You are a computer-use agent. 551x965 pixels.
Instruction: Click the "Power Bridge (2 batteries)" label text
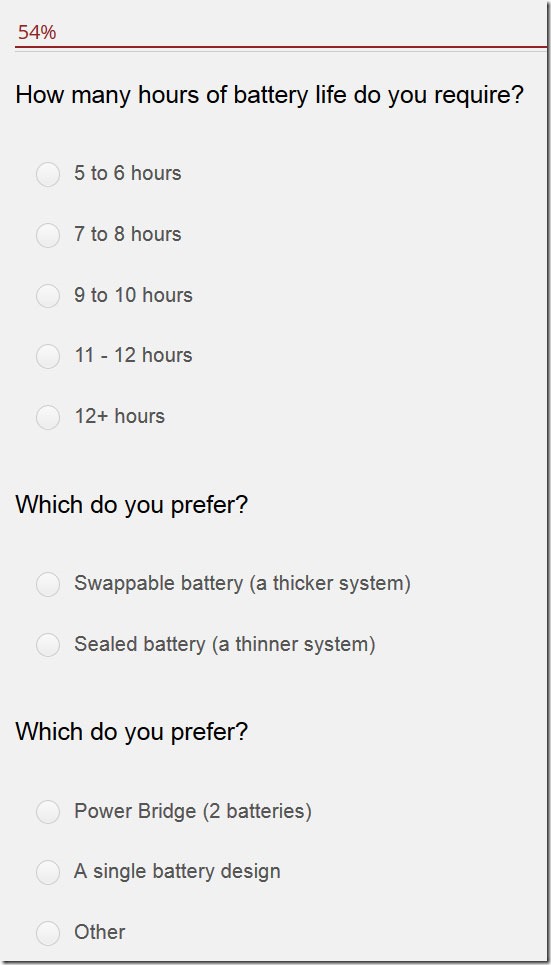click(x=193, y=811)
